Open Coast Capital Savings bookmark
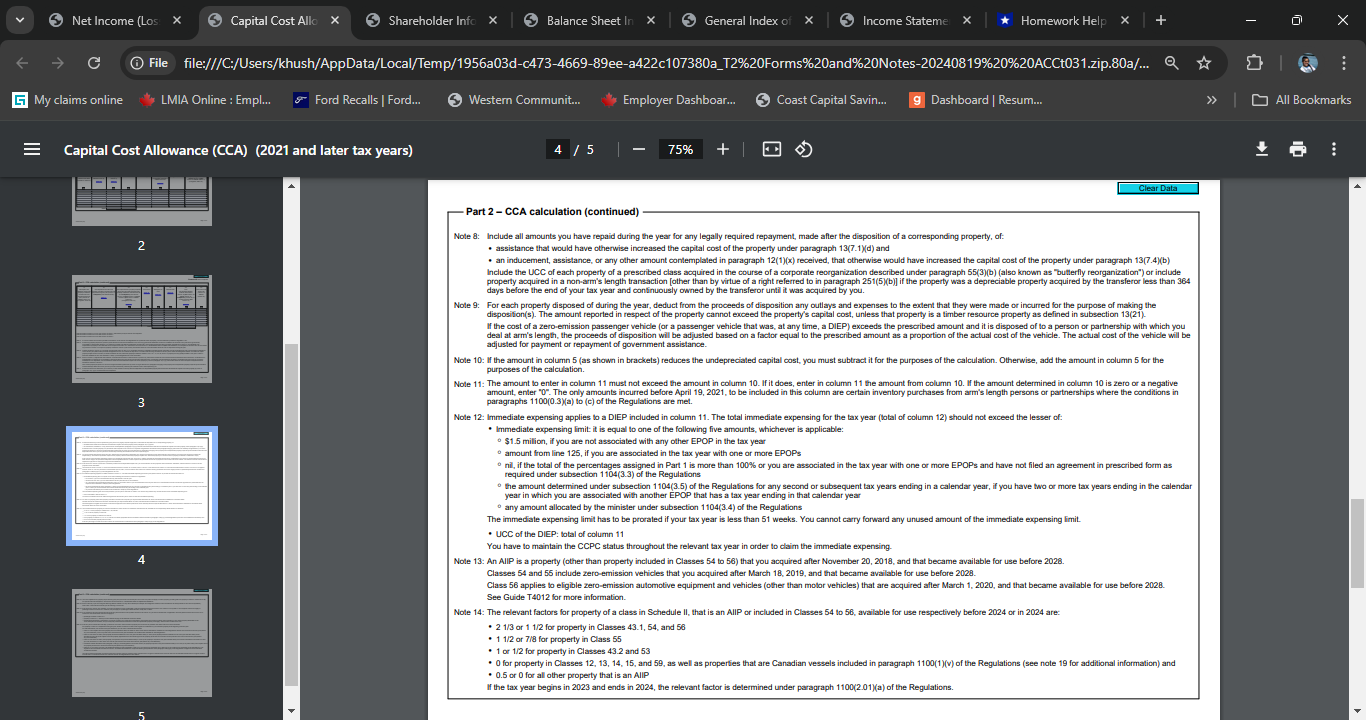The image size is (1366, 720). coord(823,100)
